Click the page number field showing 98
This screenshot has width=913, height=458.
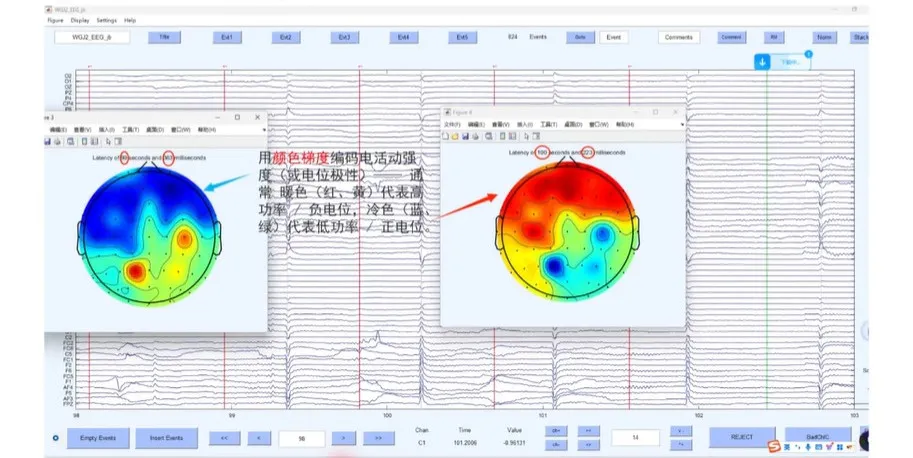point(300,438)
